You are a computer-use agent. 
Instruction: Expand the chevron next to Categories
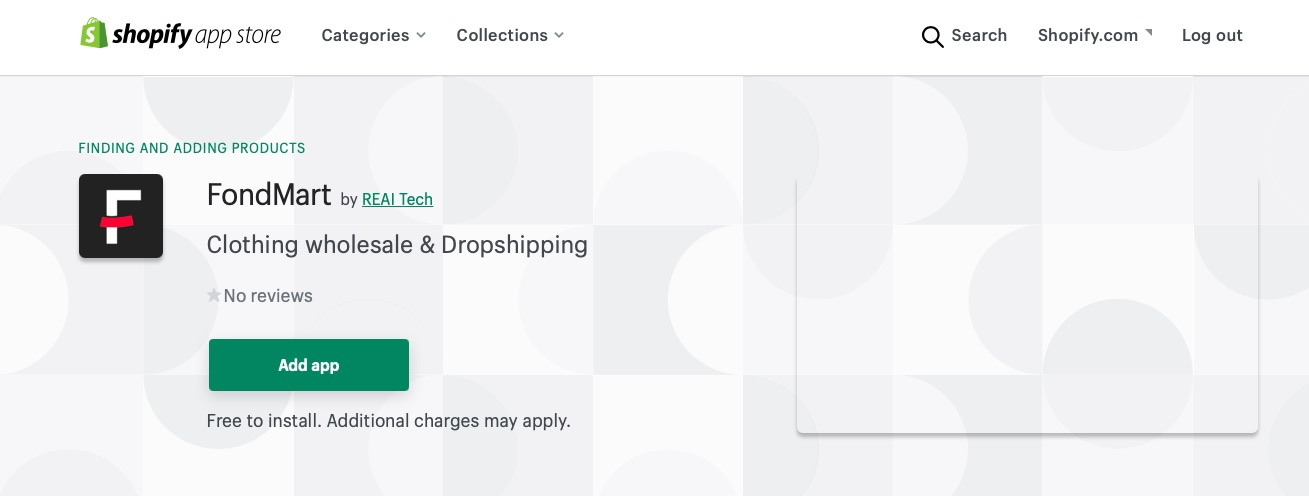(x=421, y=35)
